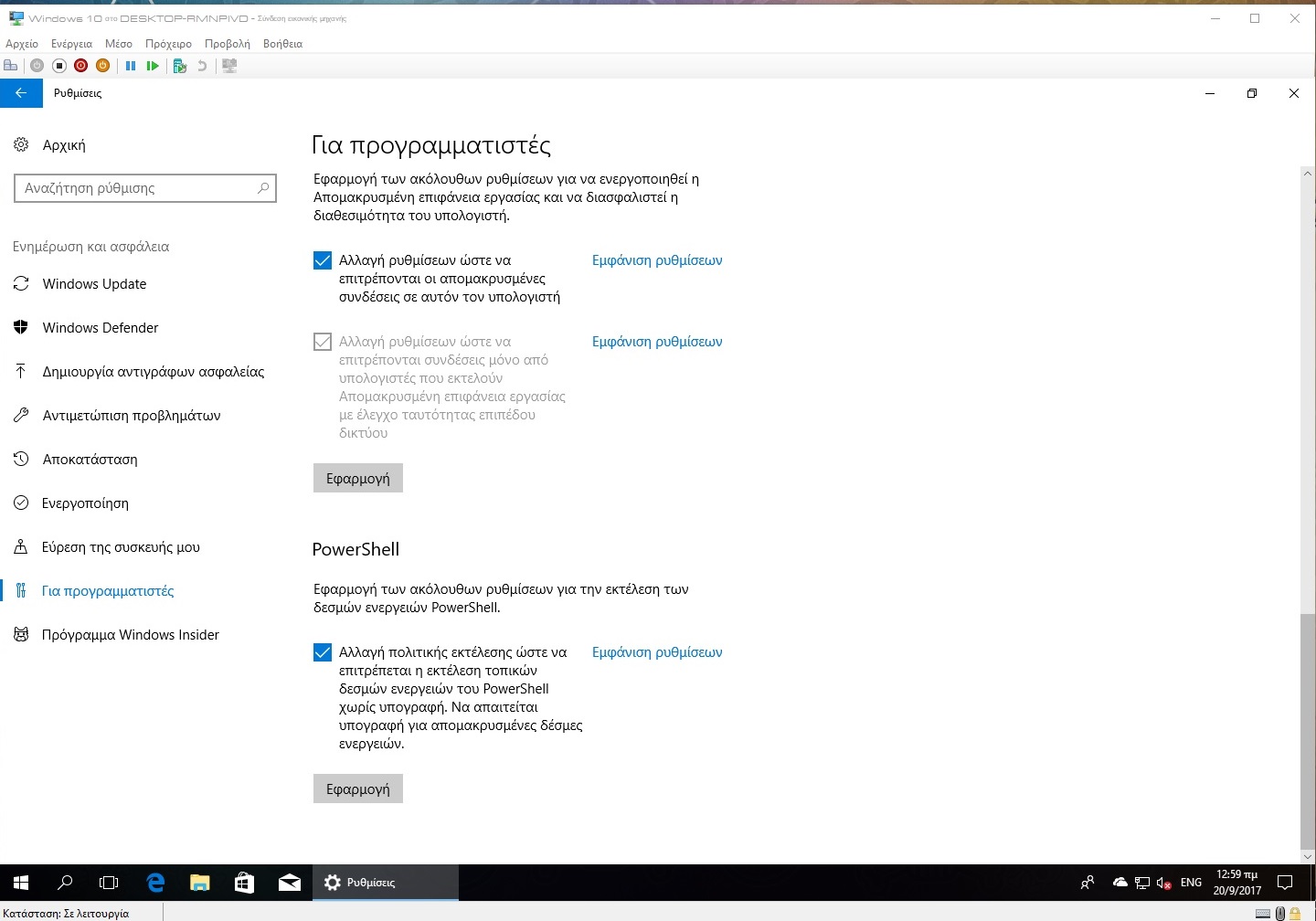Open the Πρόχειρο menu
Image resolution: width=1316 pixels, height=921 pixels.
[169, 44]
